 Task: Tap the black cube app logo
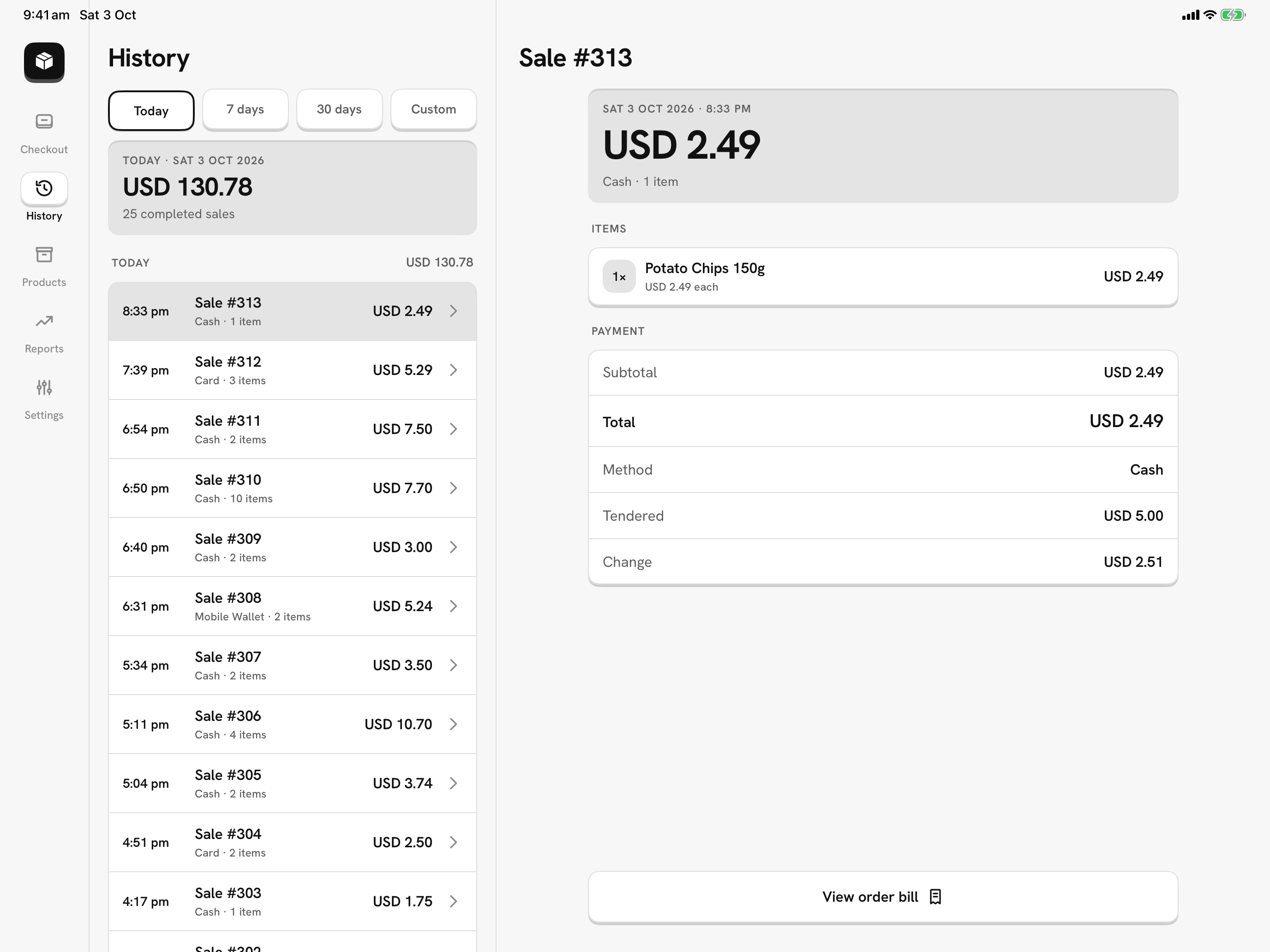coord(44,62)
